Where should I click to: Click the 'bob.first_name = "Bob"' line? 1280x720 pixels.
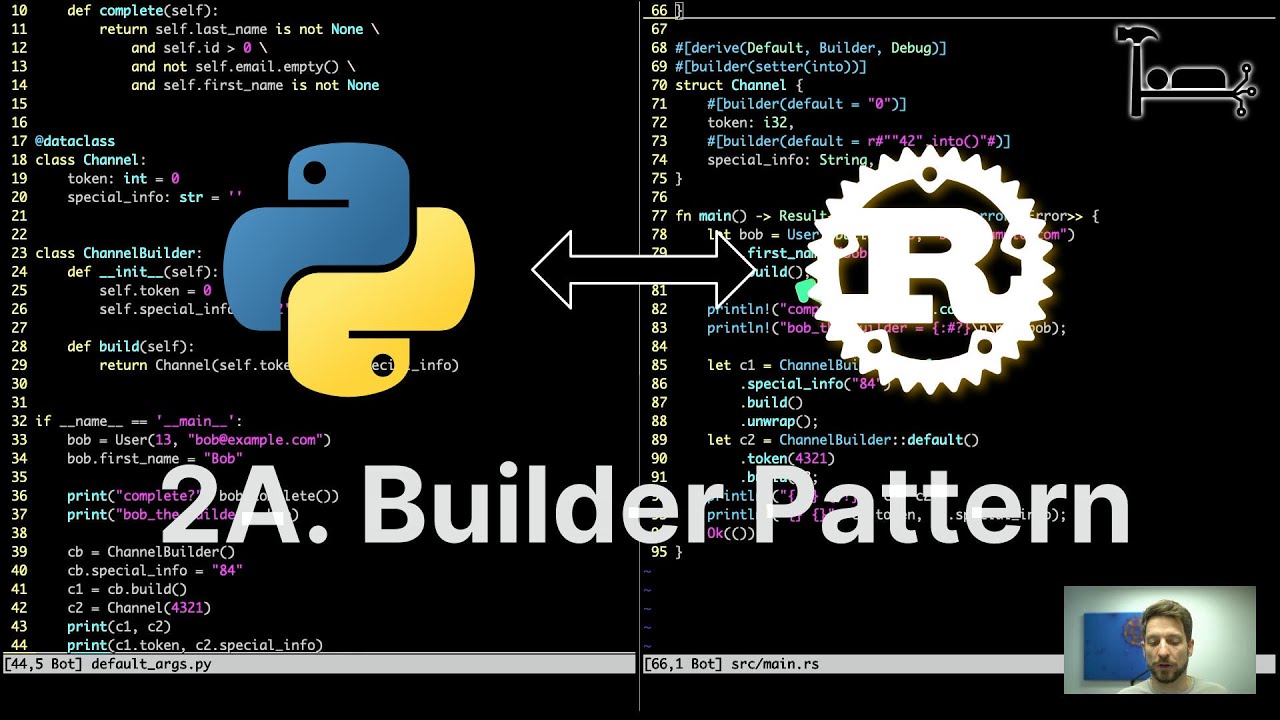pyautogui.click(x=155, y=459)
